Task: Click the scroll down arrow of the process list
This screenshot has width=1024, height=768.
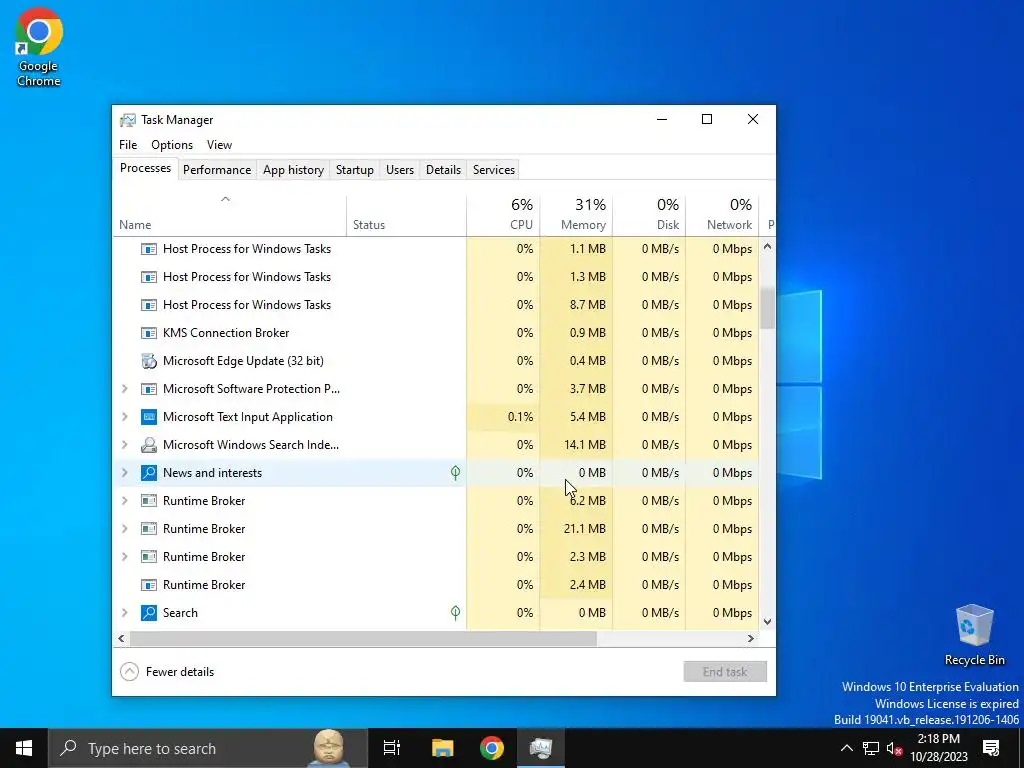Action: 767,622
